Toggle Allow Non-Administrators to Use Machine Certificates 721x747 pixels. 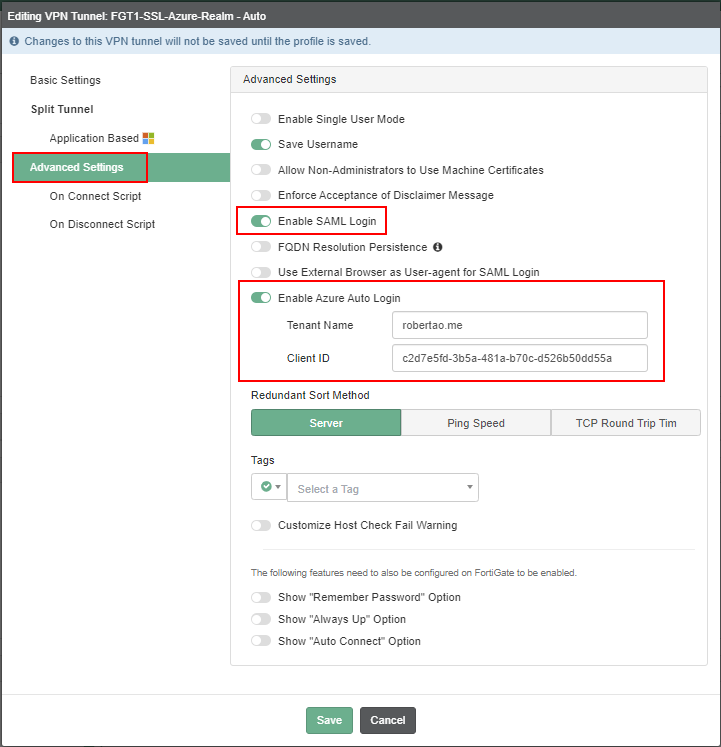tap(261, 170)
